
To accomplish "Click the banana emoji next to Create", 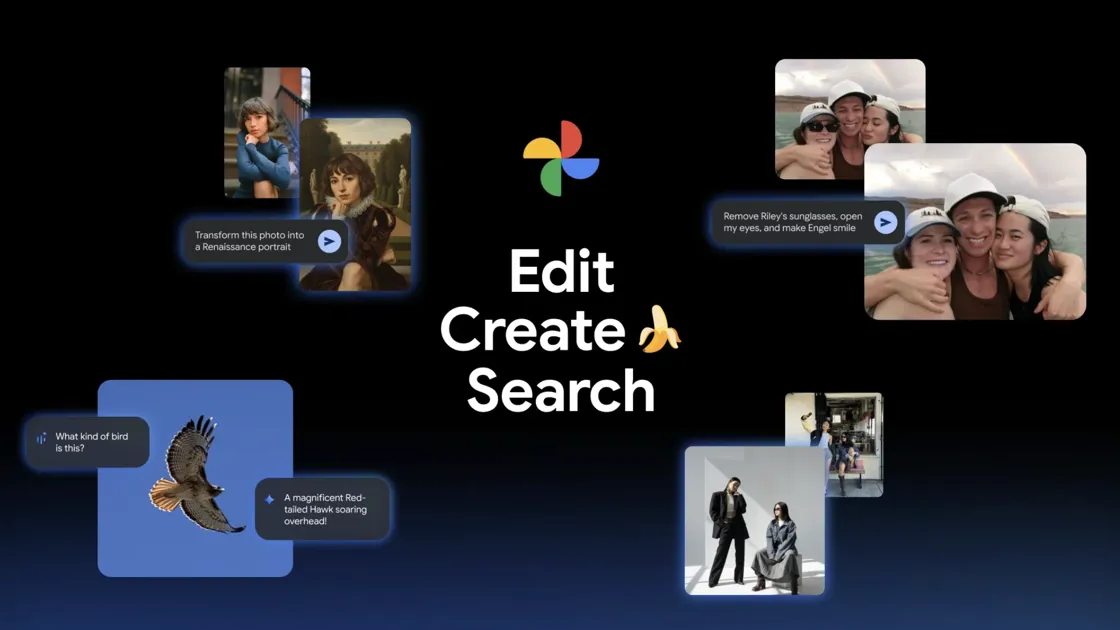I will (659, 329).
